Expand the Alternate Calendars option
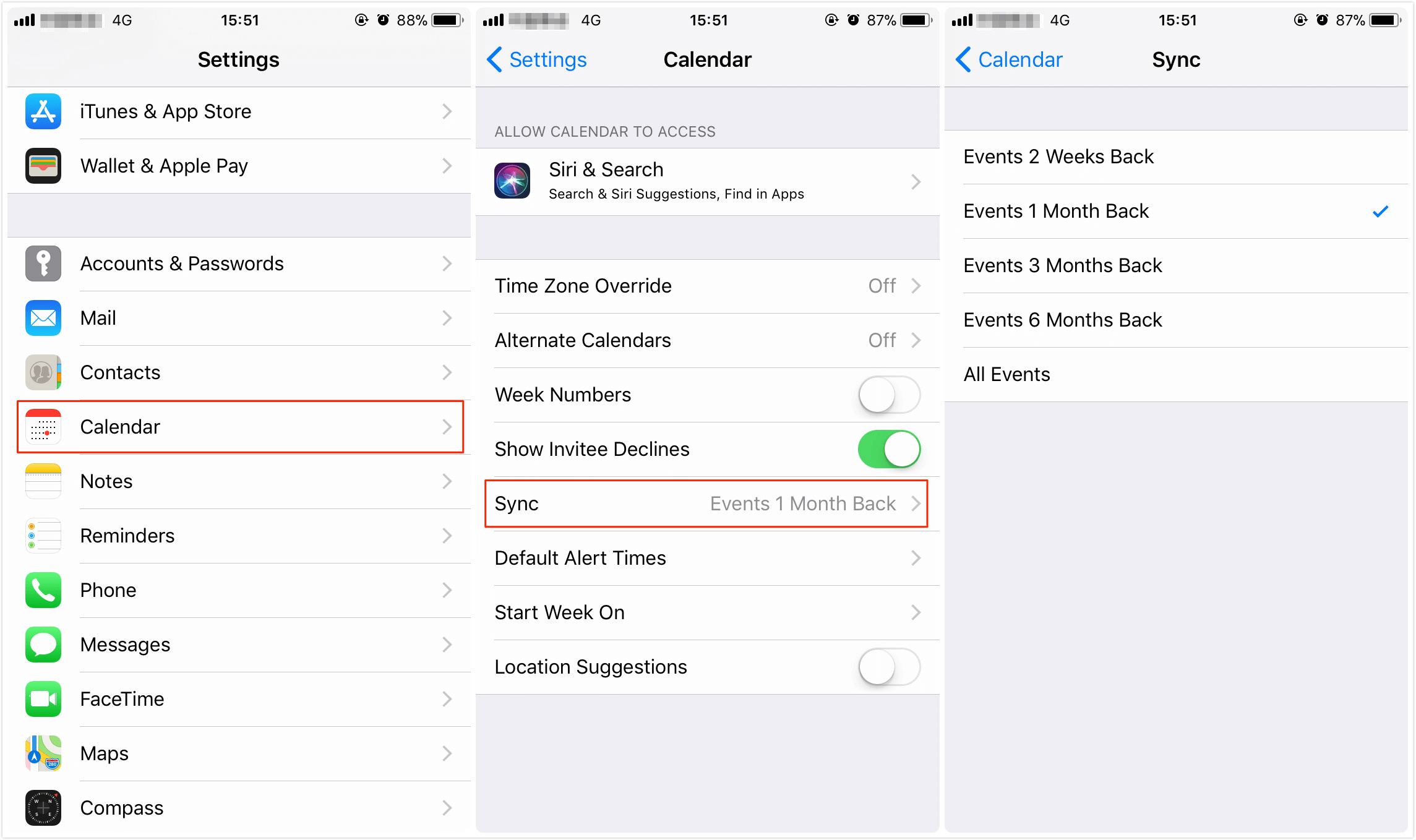This screenshot has height=840, width=1416. click(x=707, y=339)
